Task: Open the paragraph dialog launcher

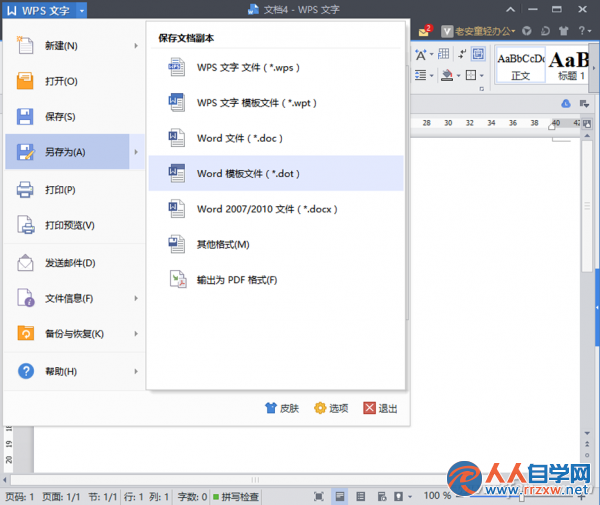Action: click(x=481, y=89)
